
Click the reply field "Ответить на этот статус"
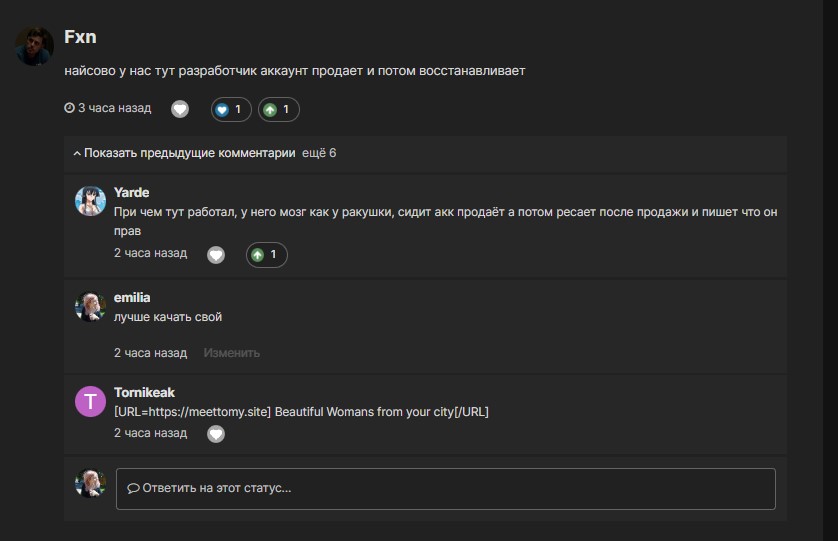coord(446,489)
